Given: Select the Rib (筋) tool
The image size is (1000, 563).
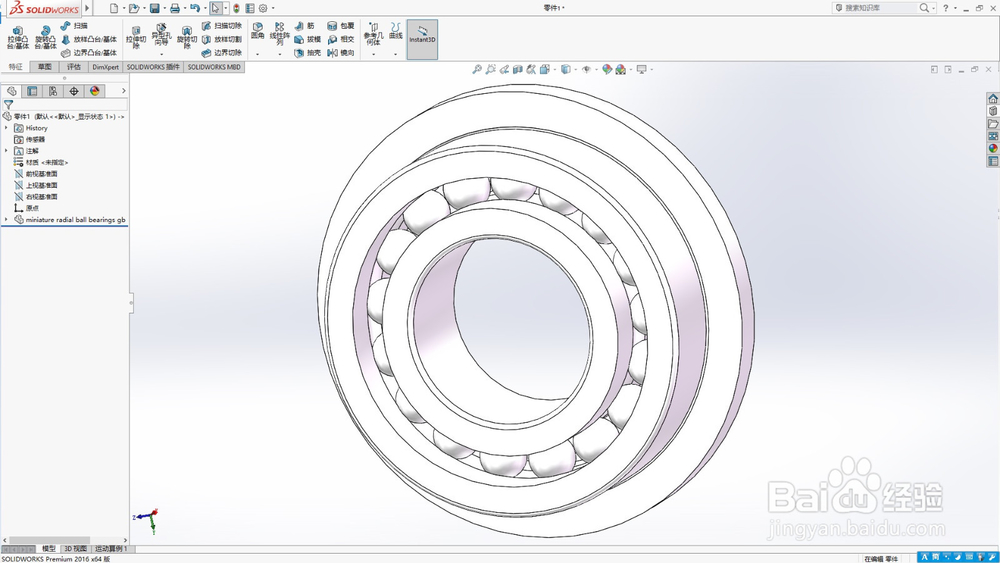Looking at the screenshot, I should [304, 26].
